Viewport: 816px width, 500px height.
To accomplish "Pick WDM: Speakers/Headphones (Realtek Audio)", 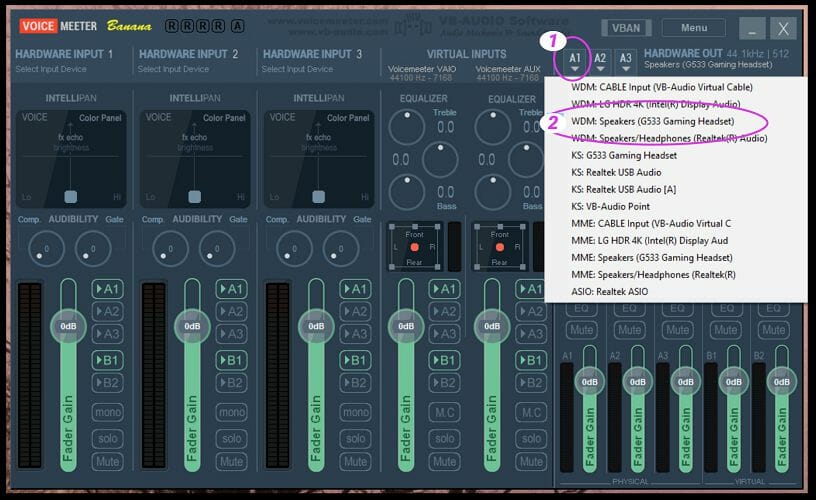I will point(669,138).
